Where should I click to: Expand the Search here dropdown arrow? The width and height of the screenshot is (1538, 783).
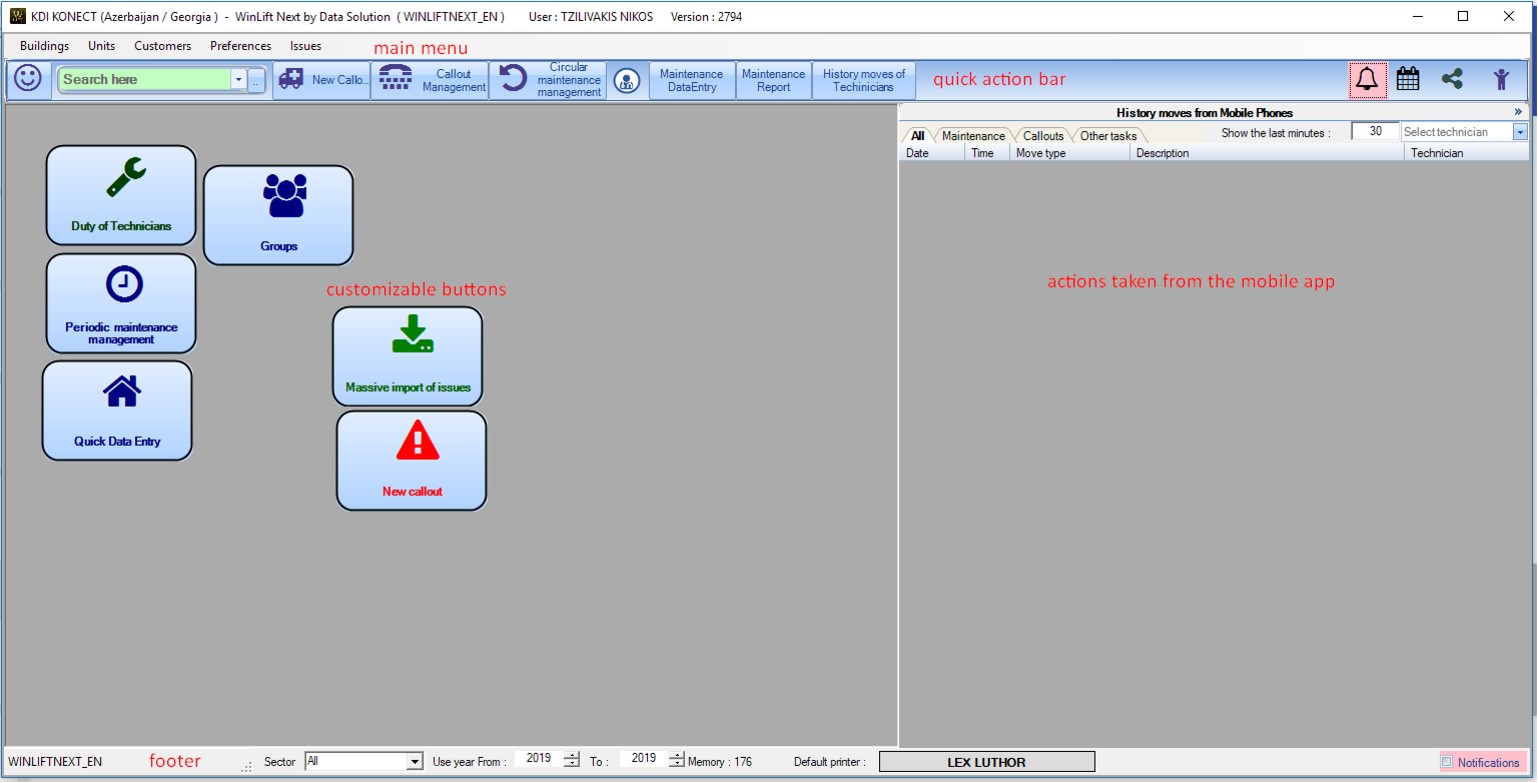coord(238,80)
